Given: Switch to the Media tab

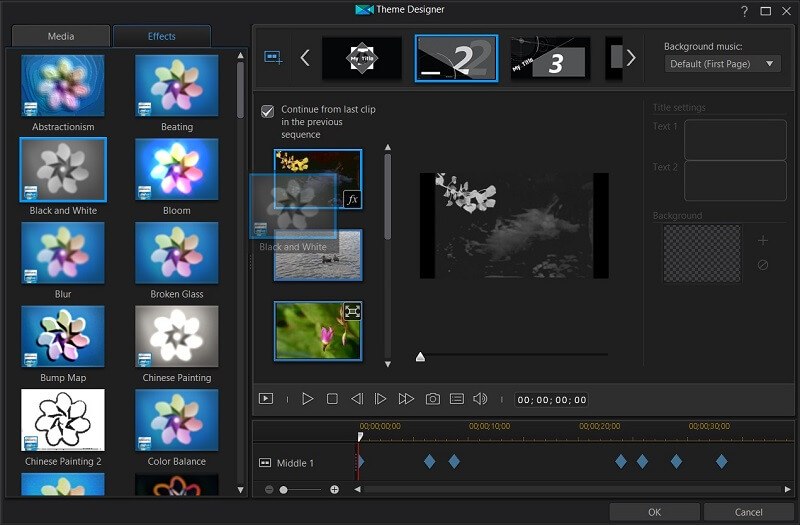Looking at the screenshot, I should pyautogui.click(x=61, y=36).
